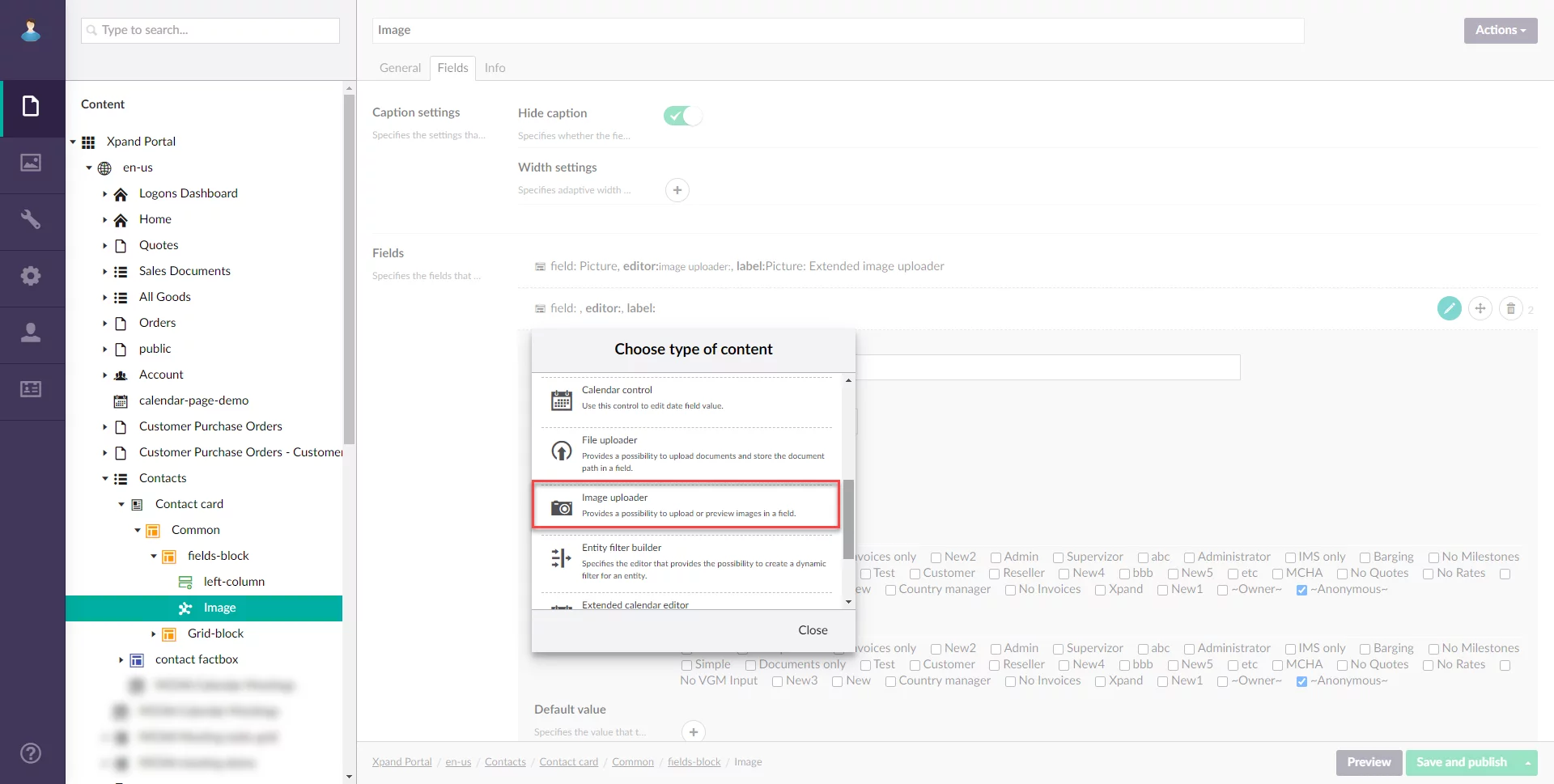Open the Help question mark icon
Viewport: 1554px width, 784px height.
[31, 753]
